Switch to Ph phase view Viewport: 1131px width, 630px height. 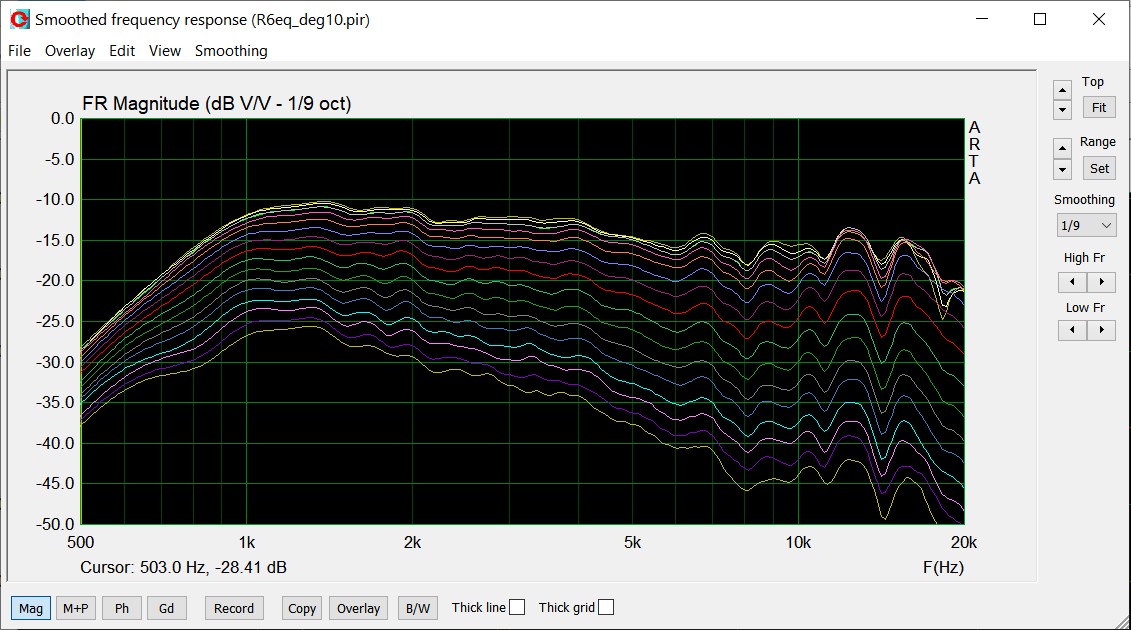pyautogui.click(x=122, y=608)
